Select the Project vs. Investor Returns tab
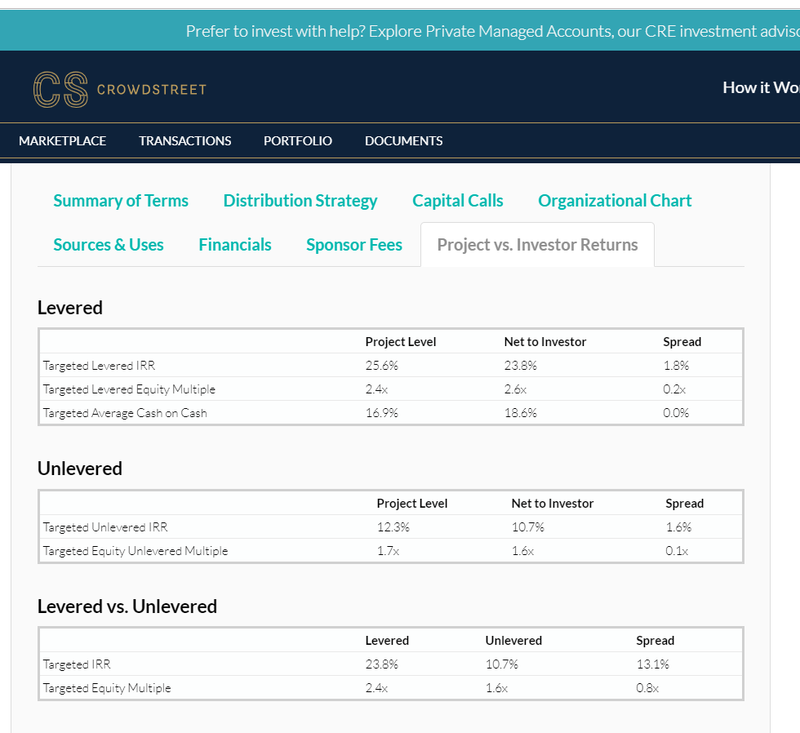Viewport: 800px width, 733px height. pyautogui.click(x=537, y=245)
